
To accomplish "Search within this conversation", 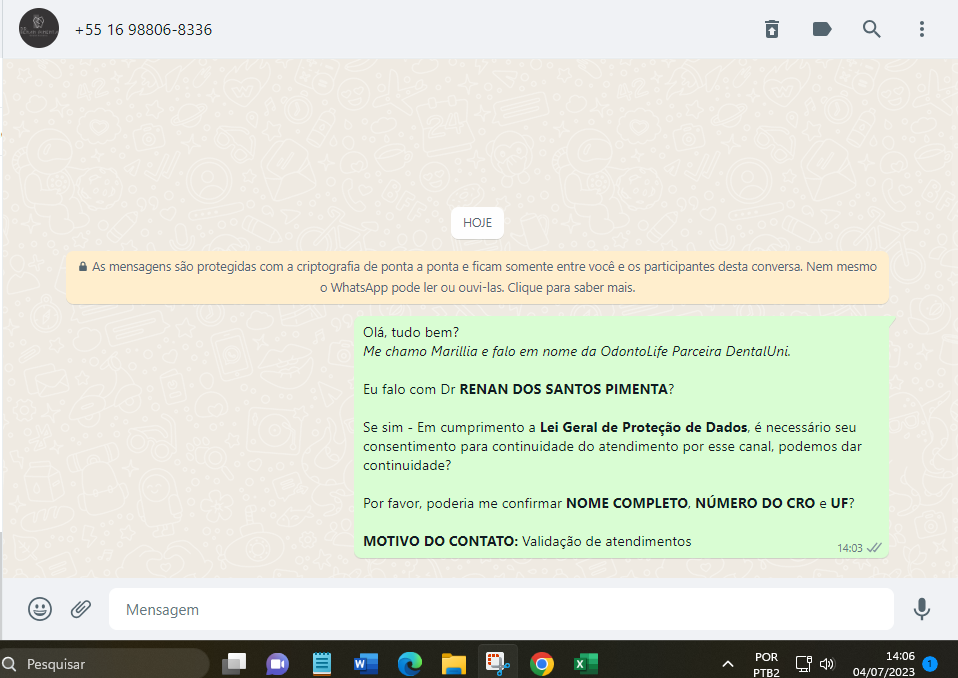I will 871,29.
